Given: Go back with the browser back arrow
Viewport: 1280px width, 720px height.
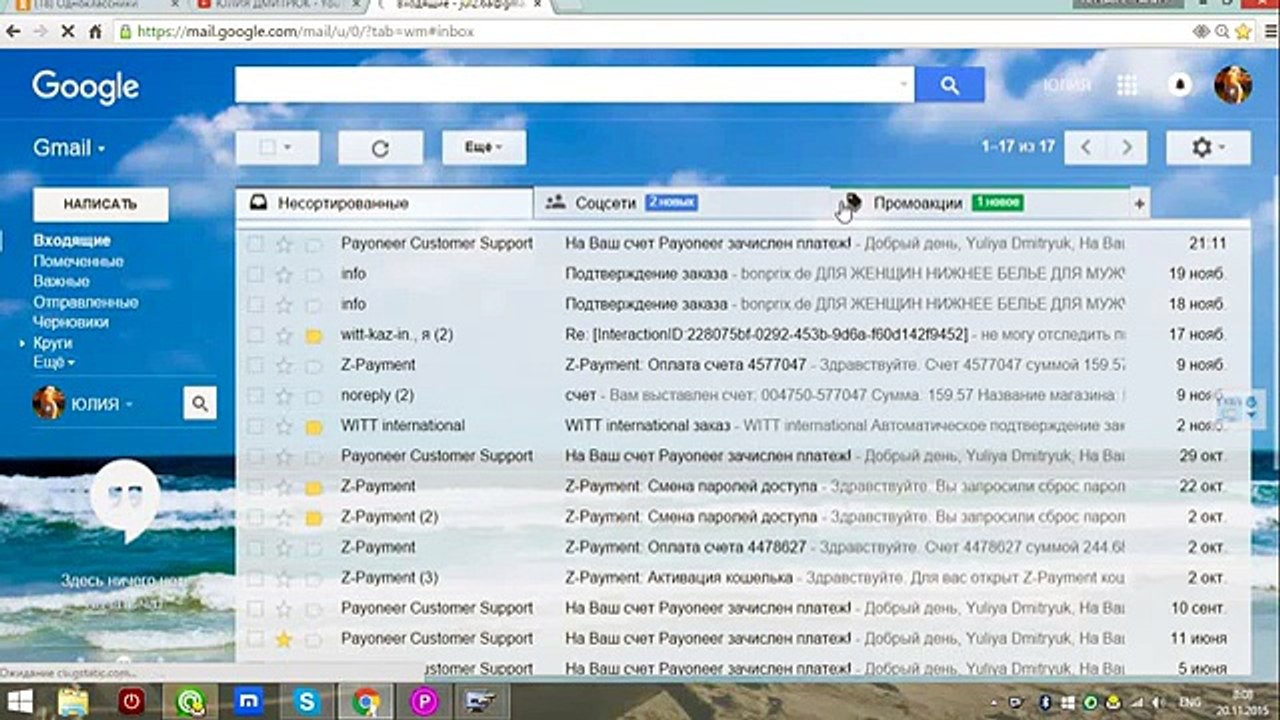Looking at the screenshot, I should (x=13, y=31).
